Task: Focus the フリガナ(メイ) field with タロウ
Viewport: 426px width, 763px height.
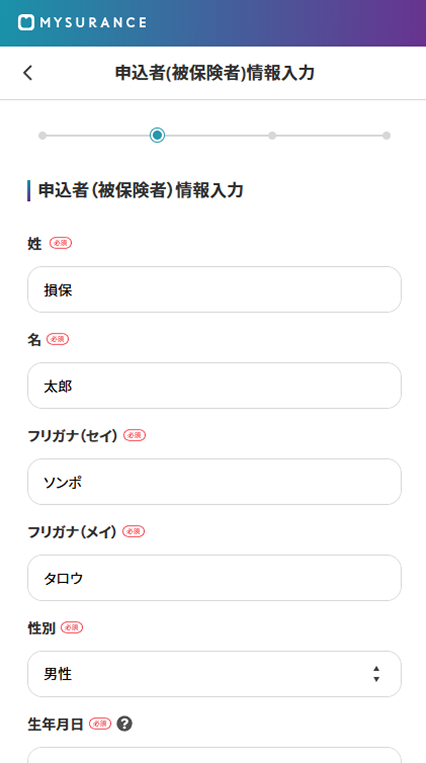Action: coord(214,578)
